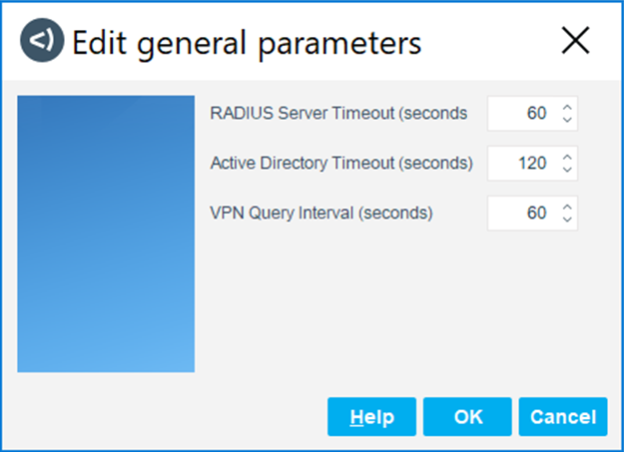Click the VPN Query Interval label
624x452 pixels.
pyautogui.click(x=320, y=213)
